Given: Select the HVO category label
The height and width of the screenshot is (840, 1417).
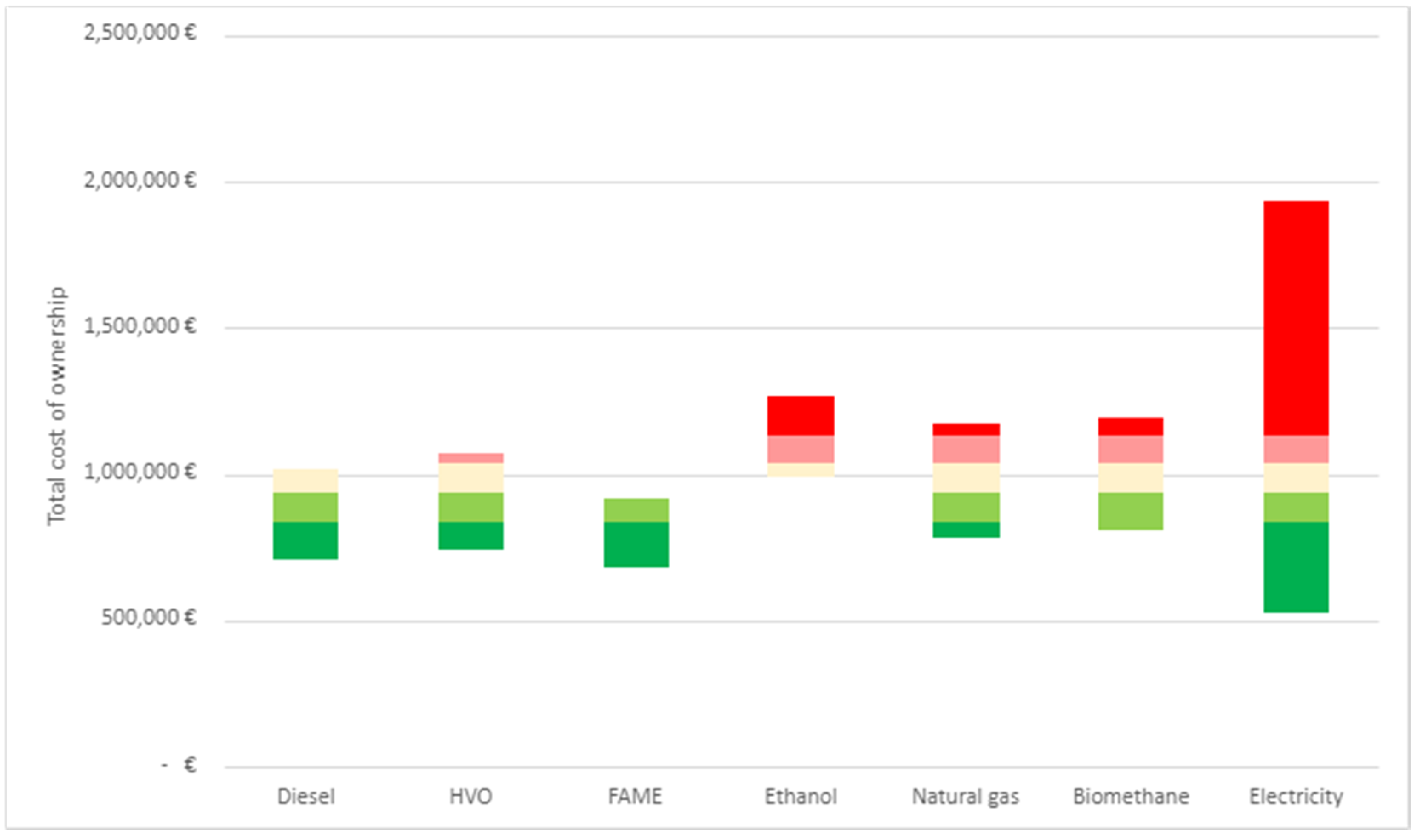Looking at the screenshot, I should tap(470, 797).
